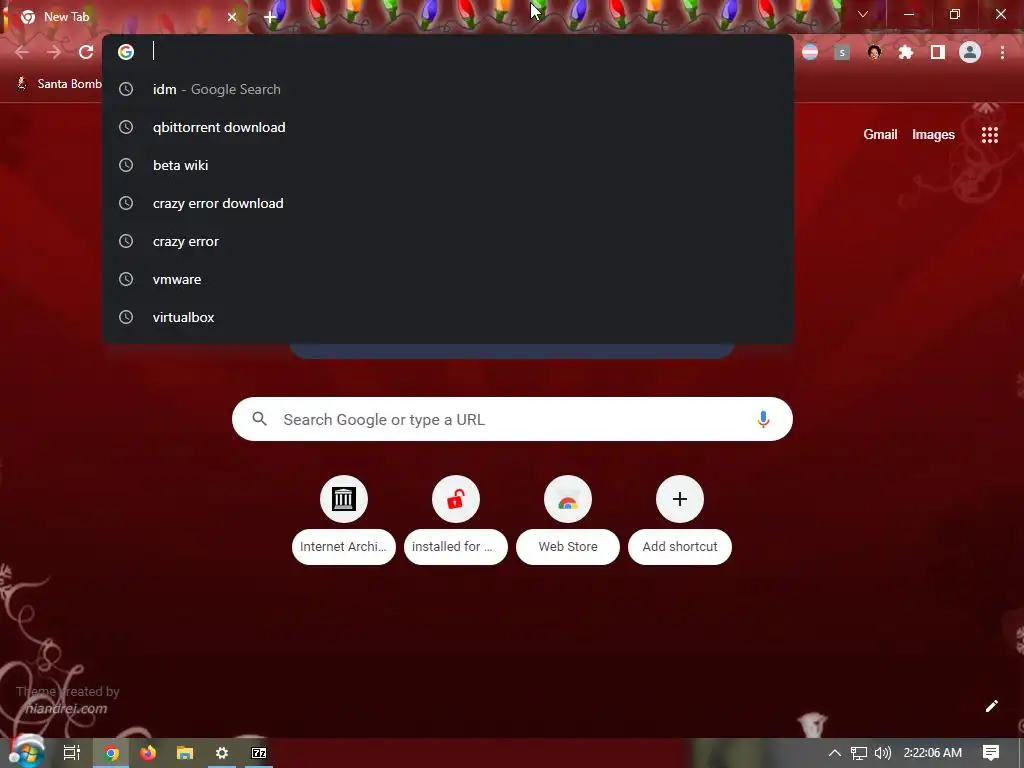Click the Web Store label
The height and width of the screenshot is (768, 1024).
click(x=568, y=547)
